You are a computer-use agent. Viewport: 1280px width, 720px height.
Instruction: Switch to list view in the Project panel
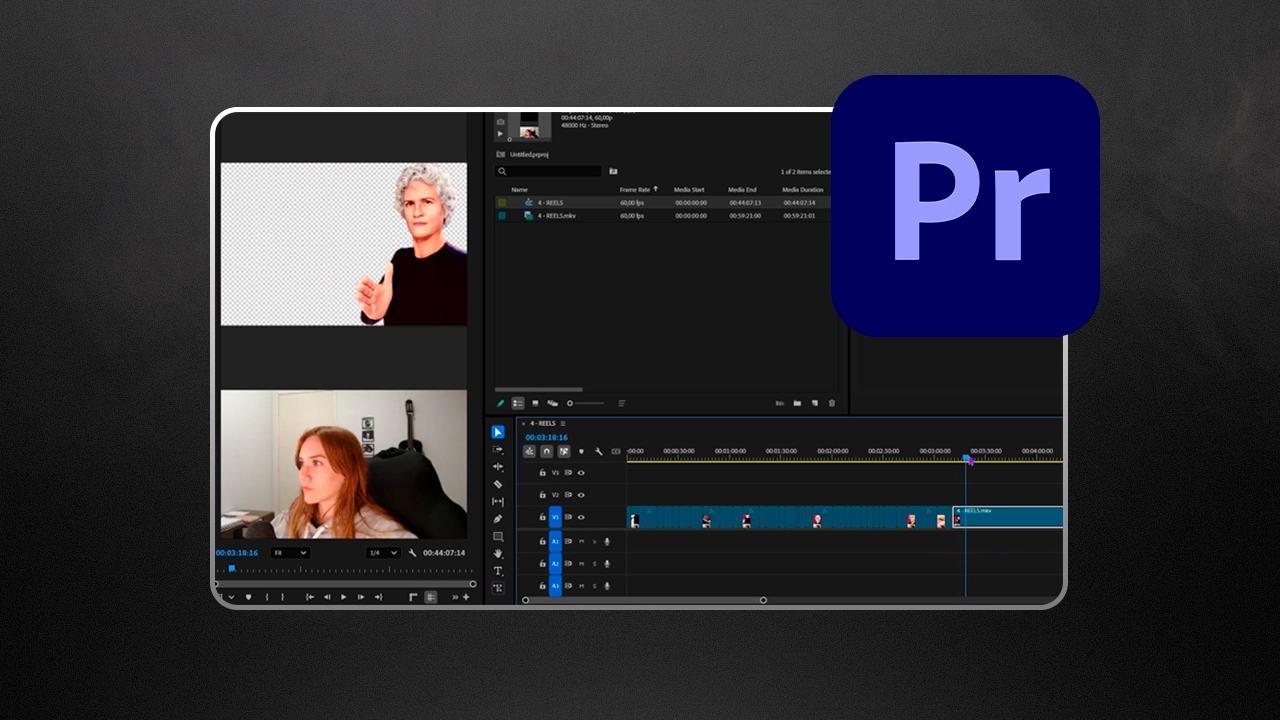(518, 403)
